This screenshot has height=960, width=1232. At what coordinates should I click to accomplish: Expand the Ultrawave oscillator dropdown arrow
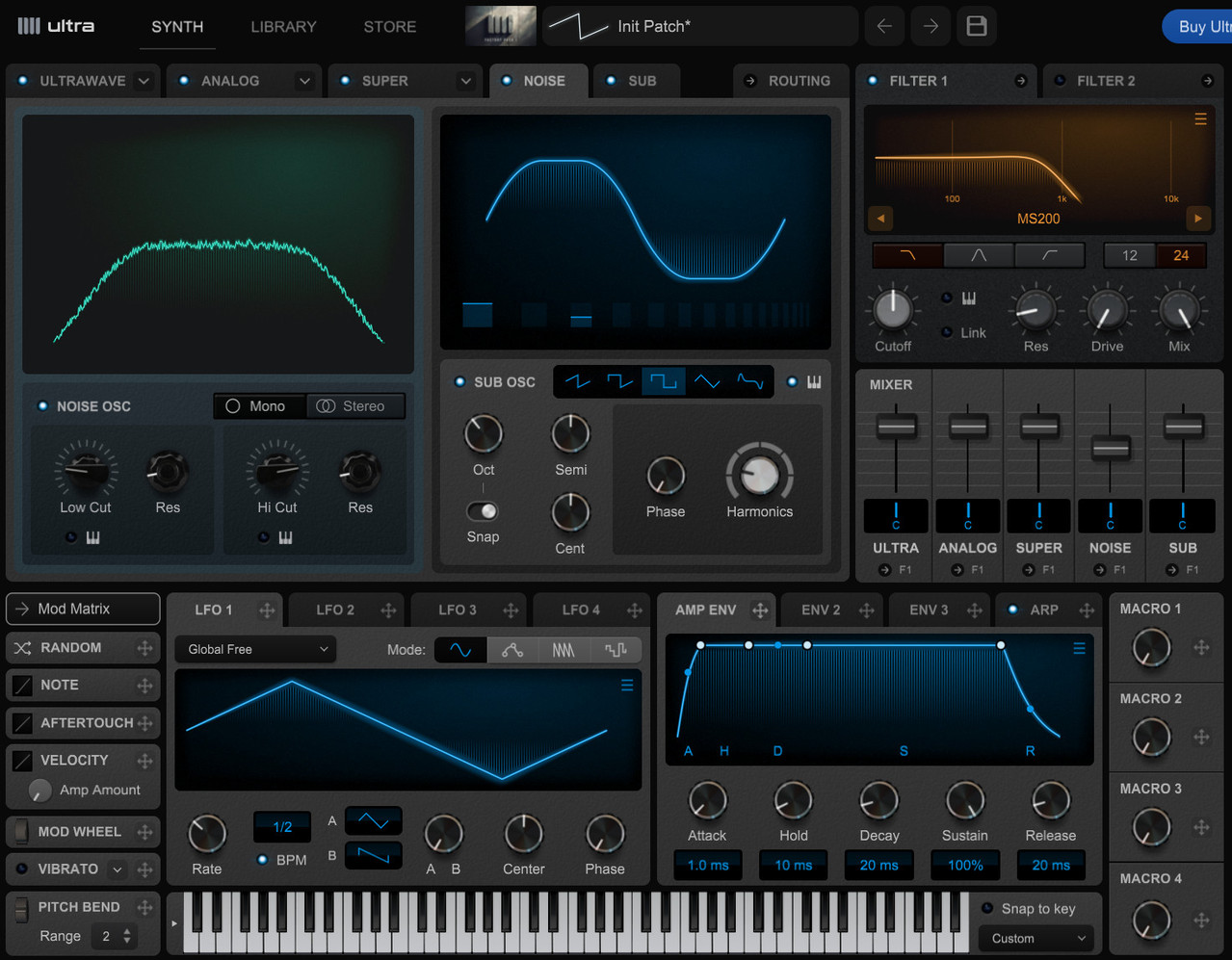144,81
